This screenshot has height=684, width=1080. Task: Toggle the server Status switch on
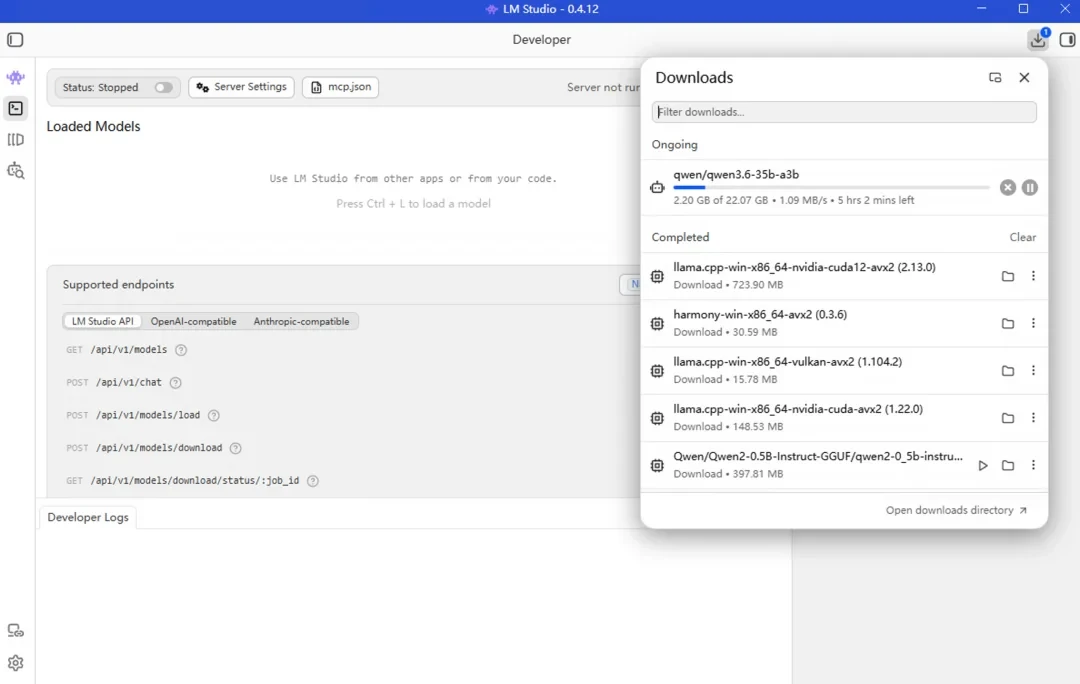pos(163,87)
